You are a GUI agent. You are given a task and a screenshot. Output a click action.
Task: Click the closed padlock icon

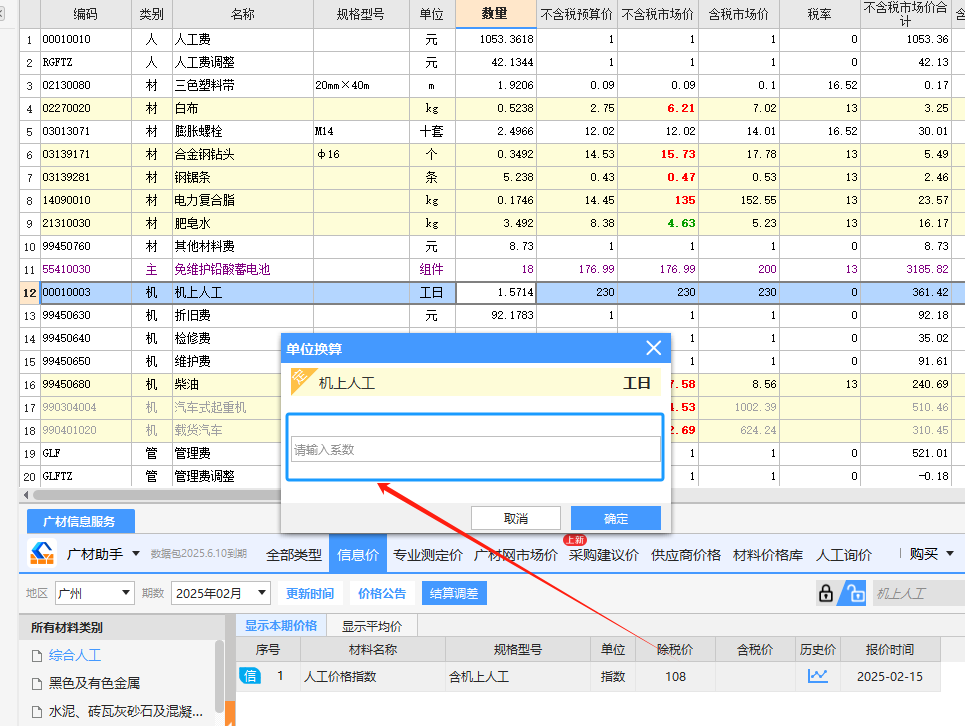826,593
